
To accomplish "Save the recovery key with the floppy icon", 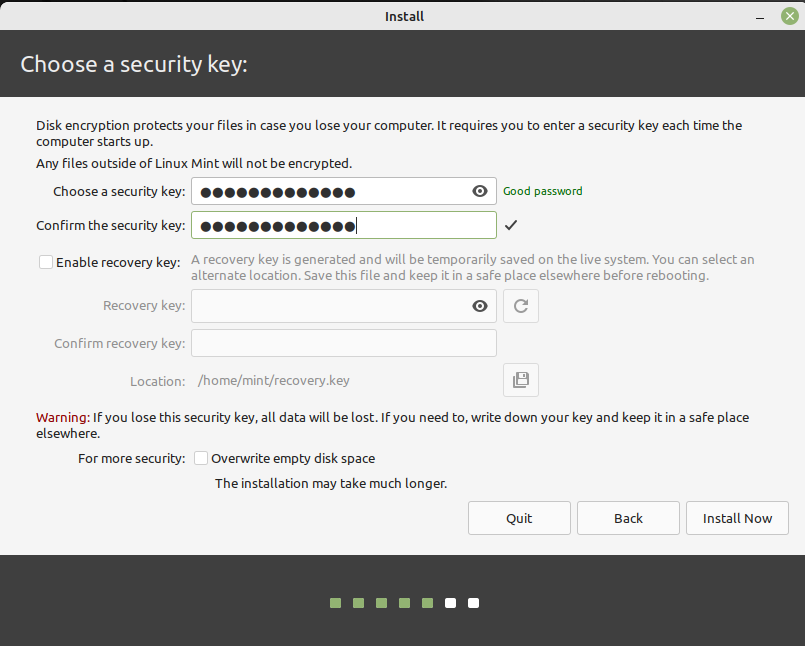I will [x=520, y=380].
